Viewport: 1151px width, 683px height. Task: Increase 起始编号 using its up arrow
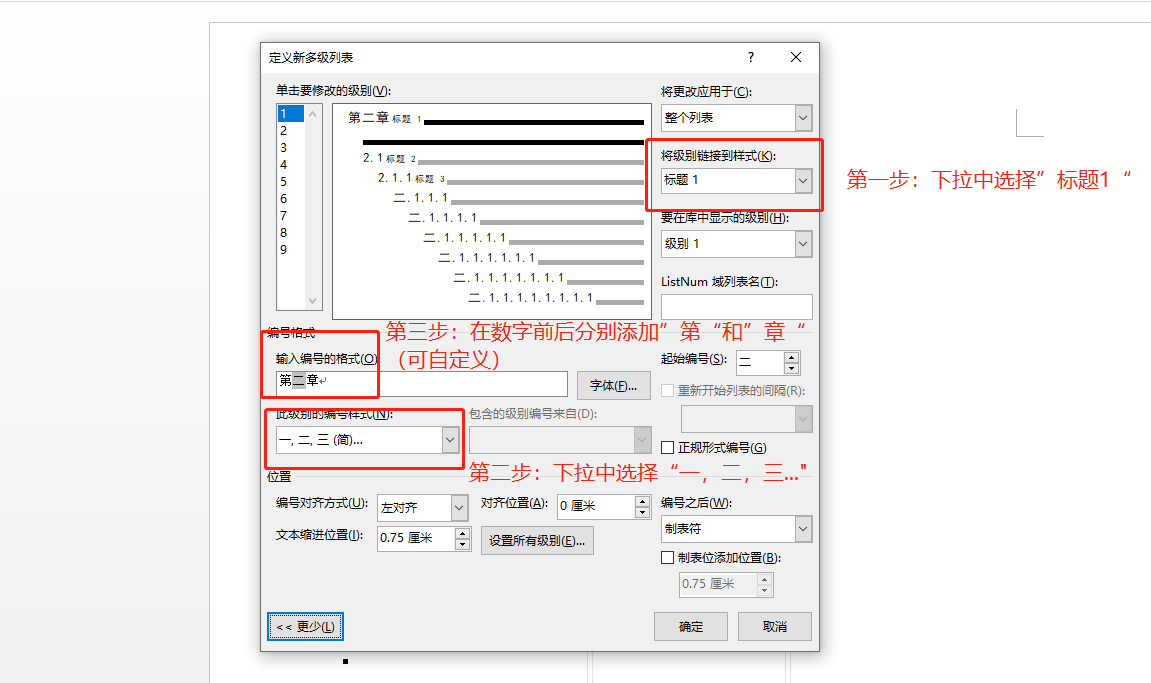tap(791, 356)
